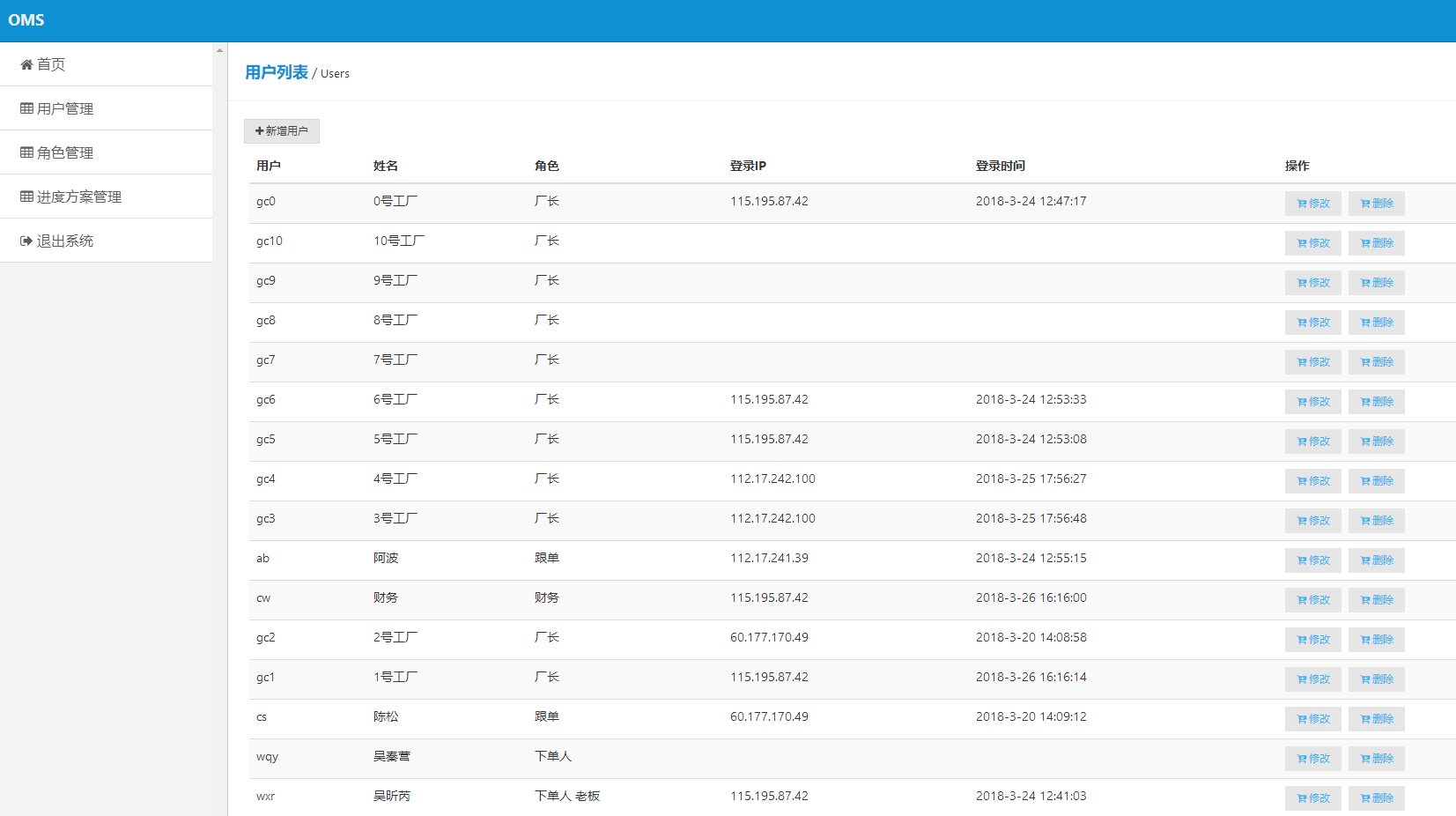Select the 112.17.241.39 IP cell

(x=769, y=558)
